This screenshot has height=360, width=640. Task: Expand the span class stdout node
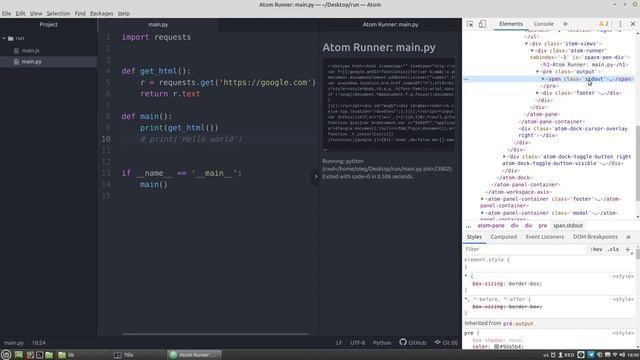(543, 79)
